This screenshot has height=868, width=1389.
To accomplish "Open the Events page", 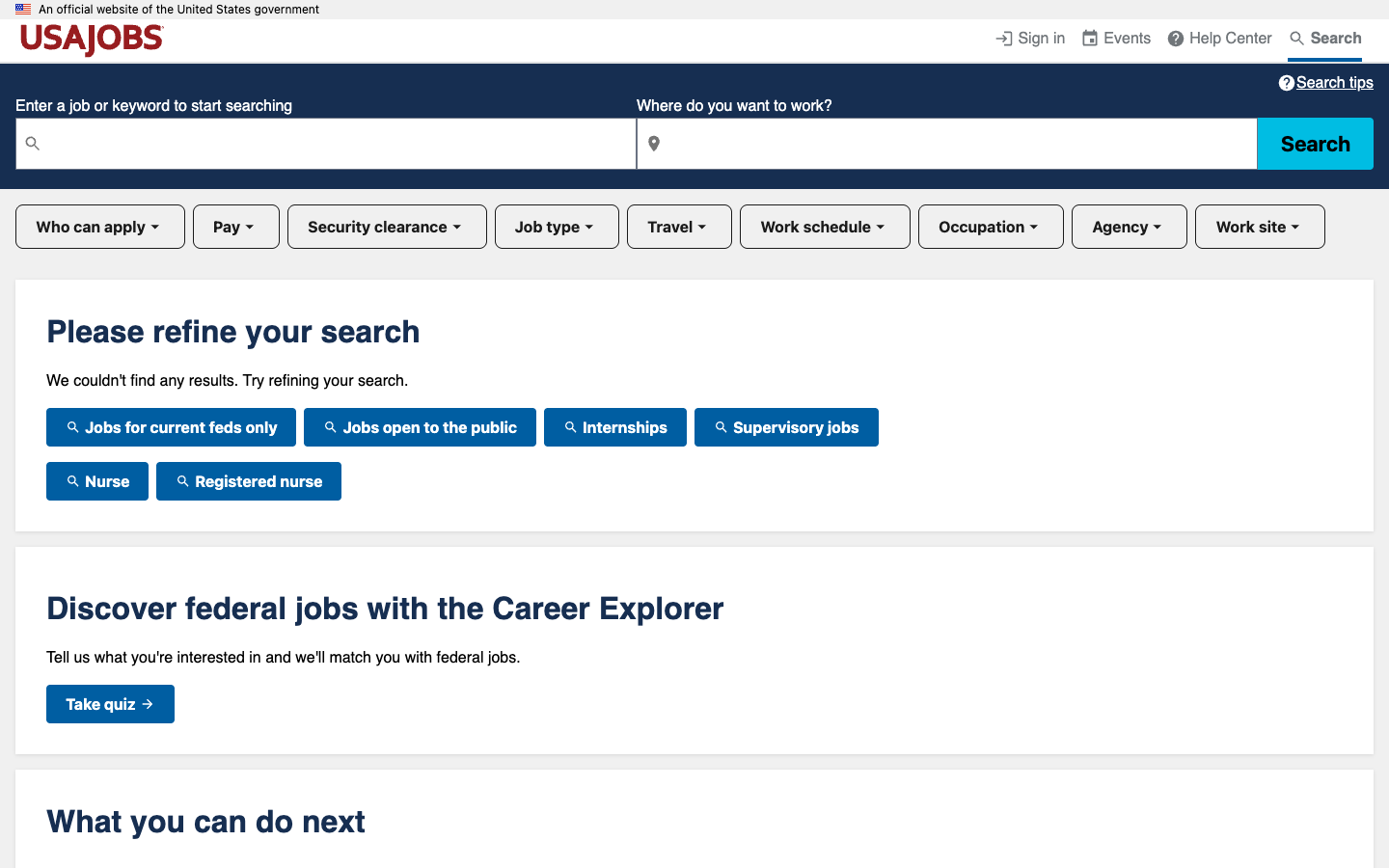I will (1116, 39).
